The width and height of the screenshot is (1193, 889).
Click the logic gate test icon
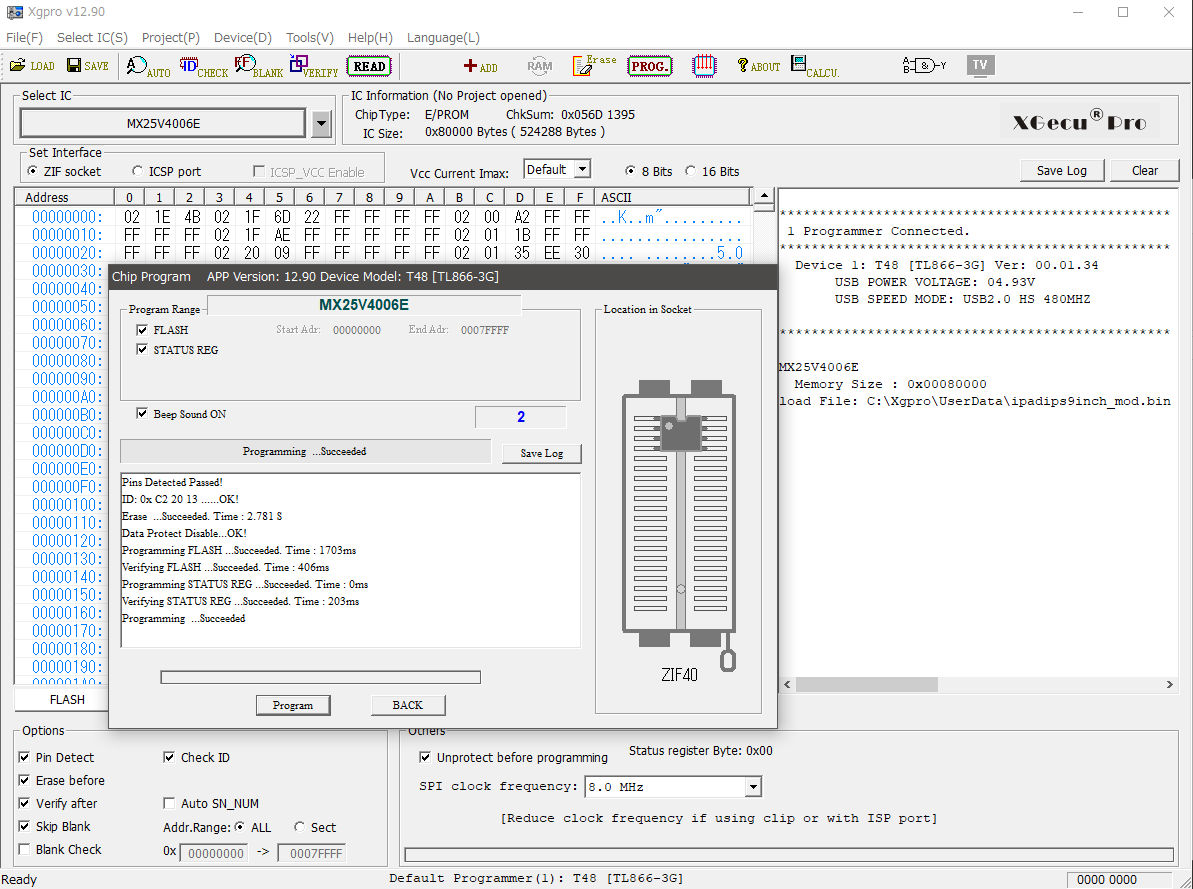point(924,65)
